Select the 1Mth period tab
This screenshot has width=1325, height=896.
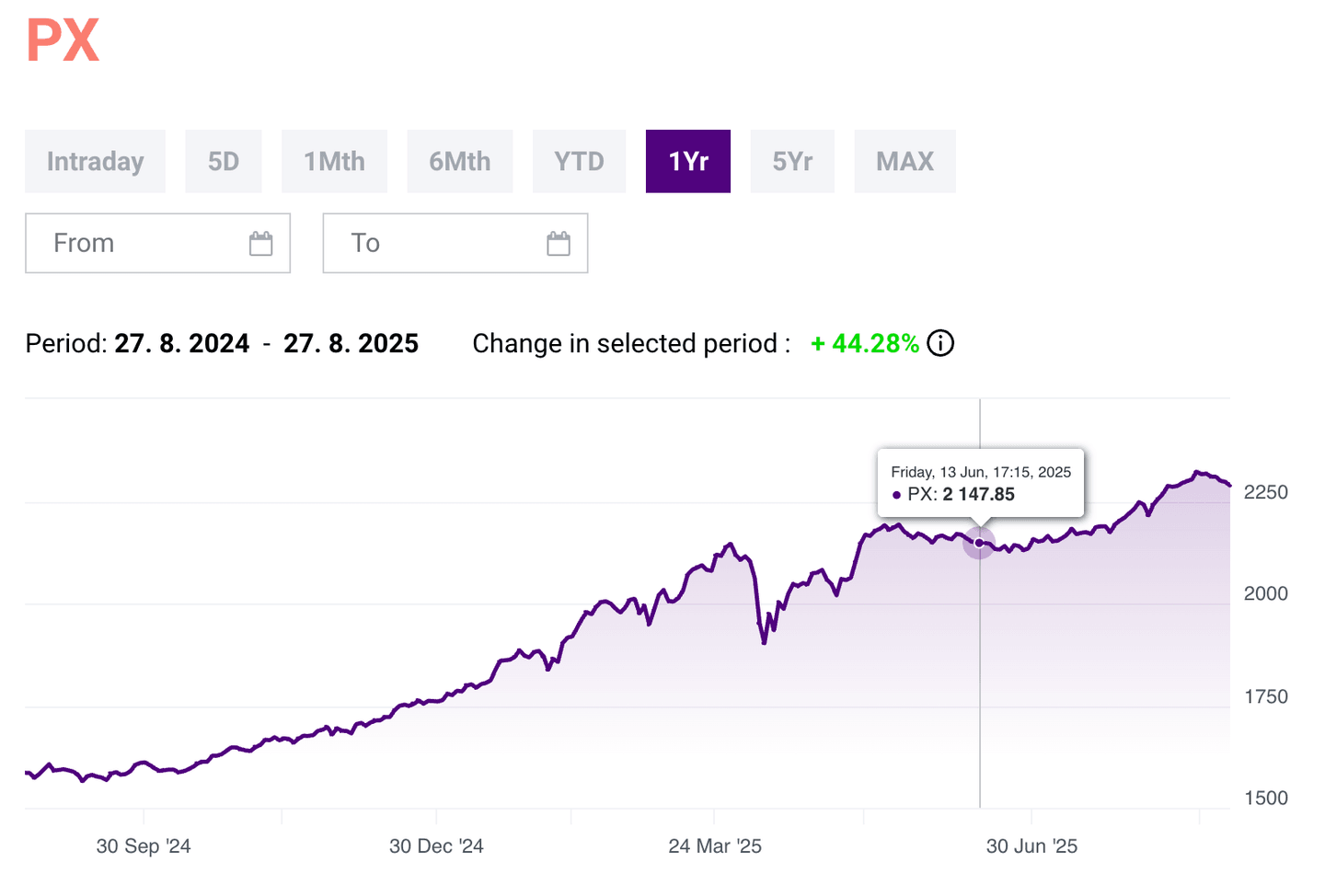pyautogui.click(x=335, y=162)
